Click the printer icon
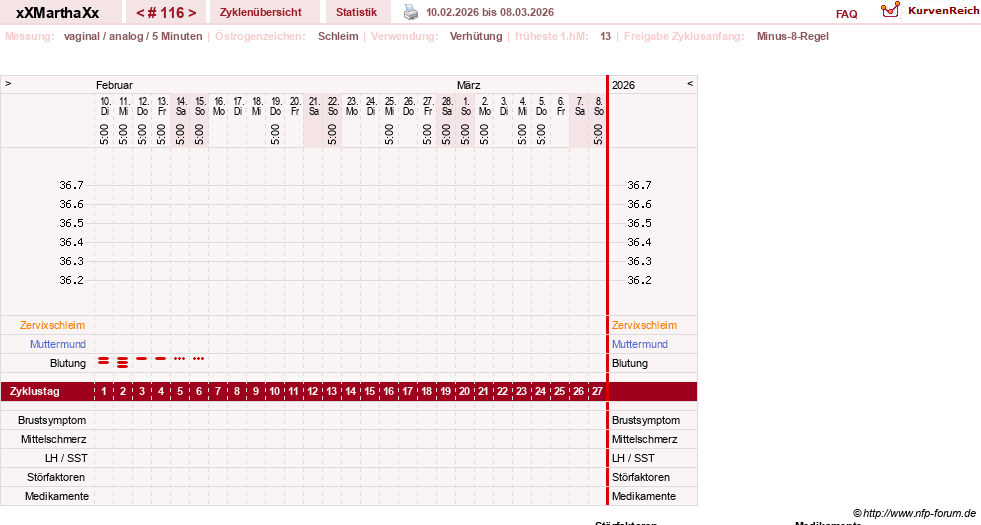Screen dimensions: 981x525 click(x=410, y=12)
